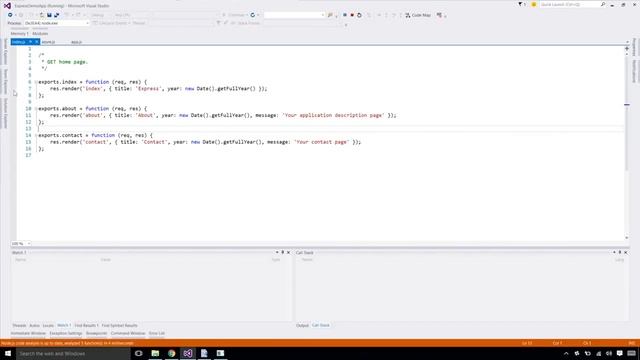The image size is (640, 360).
Task: Show hidden system tray icons chevron
Action: pyautogui.click(x=566, y=353)
